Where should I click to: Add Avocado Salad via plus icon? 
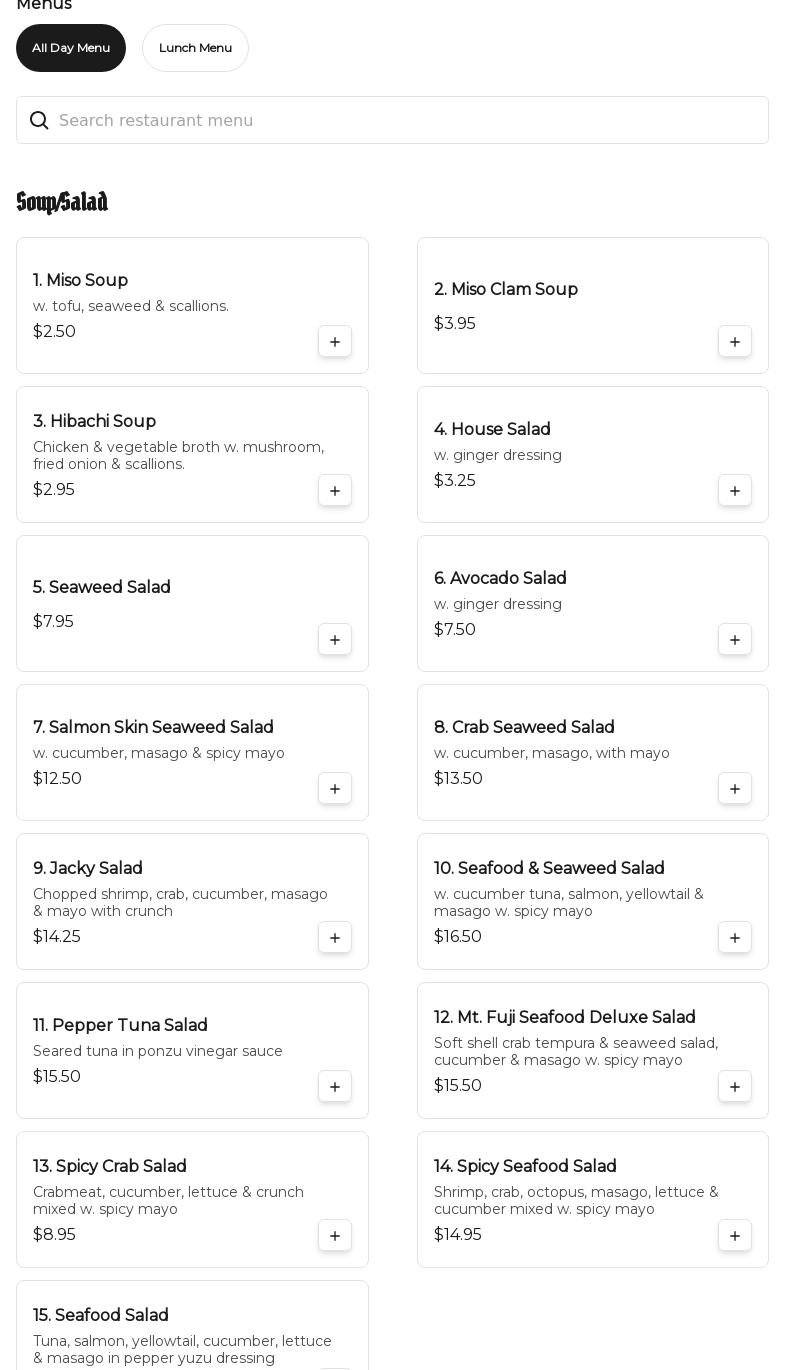(x=735, y=640)
